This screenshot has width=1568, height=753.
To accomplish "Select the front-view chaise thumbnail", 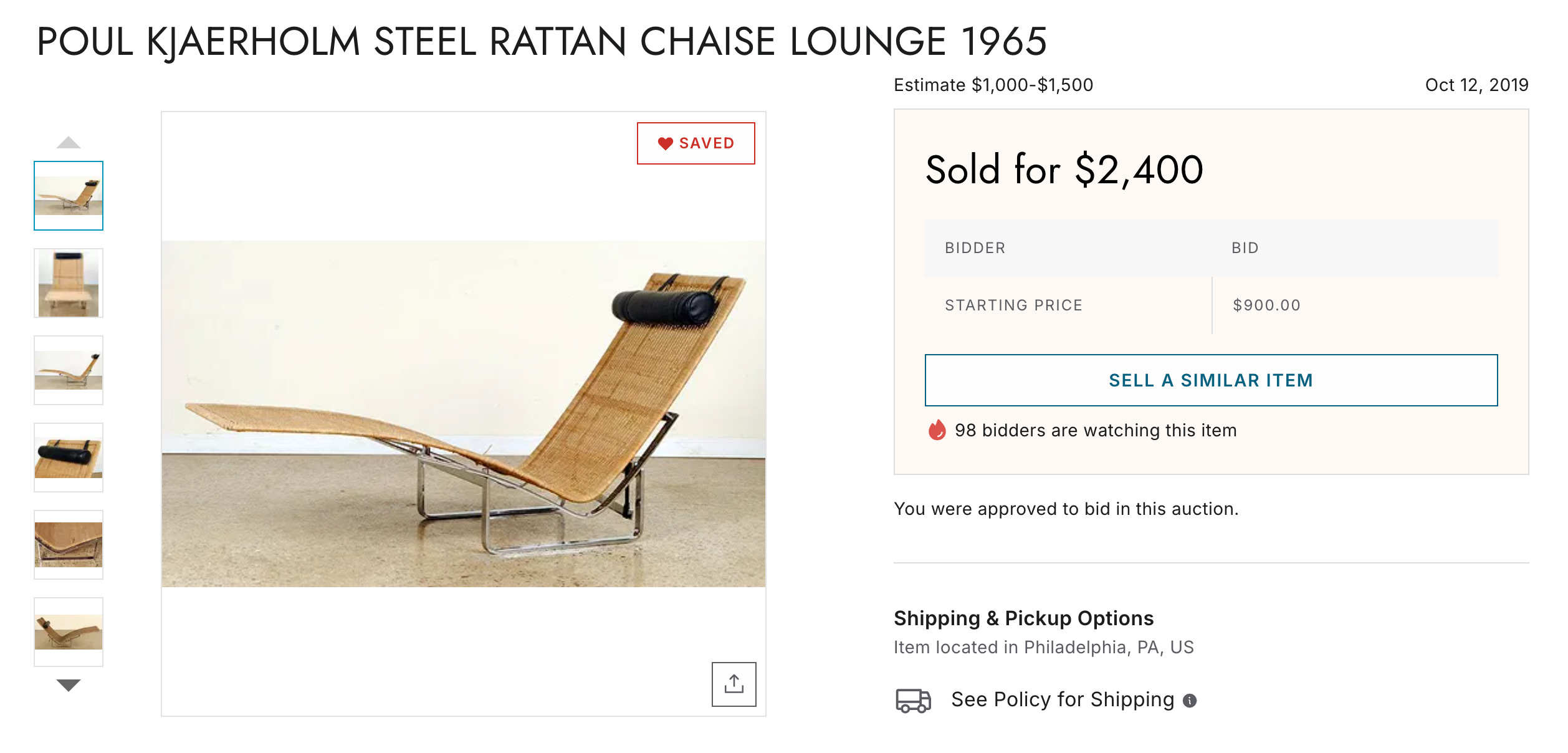I will pos(69,283).
